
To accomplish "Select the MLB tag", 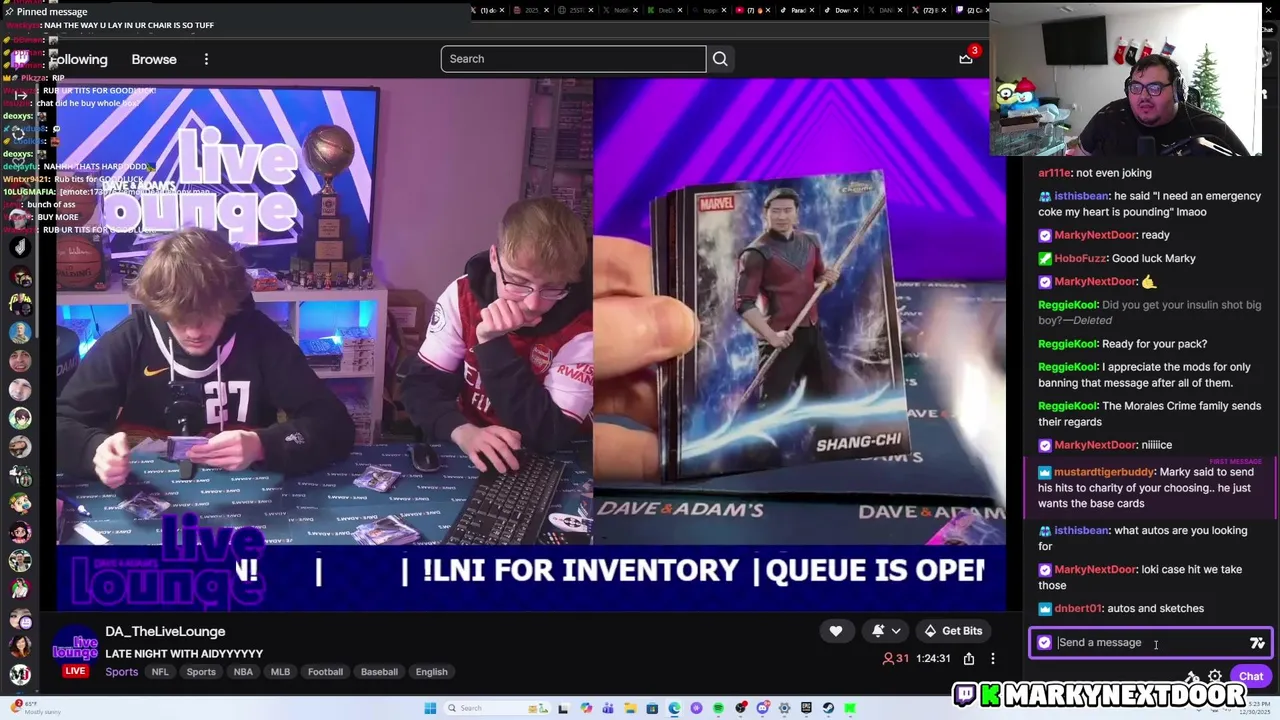I will pos(280,672).
